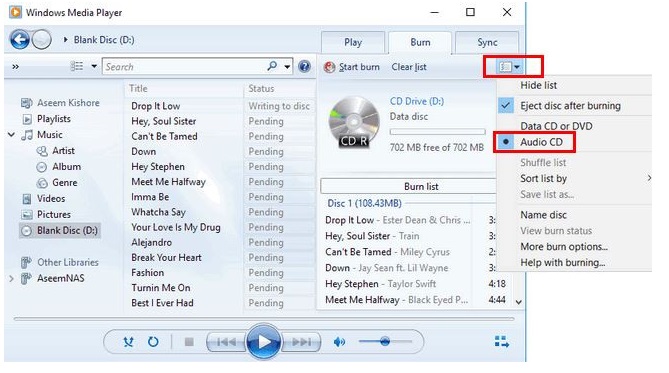Toggle shuffle playback
Viewport: 669px width, 373px height.
pos(128,341)
